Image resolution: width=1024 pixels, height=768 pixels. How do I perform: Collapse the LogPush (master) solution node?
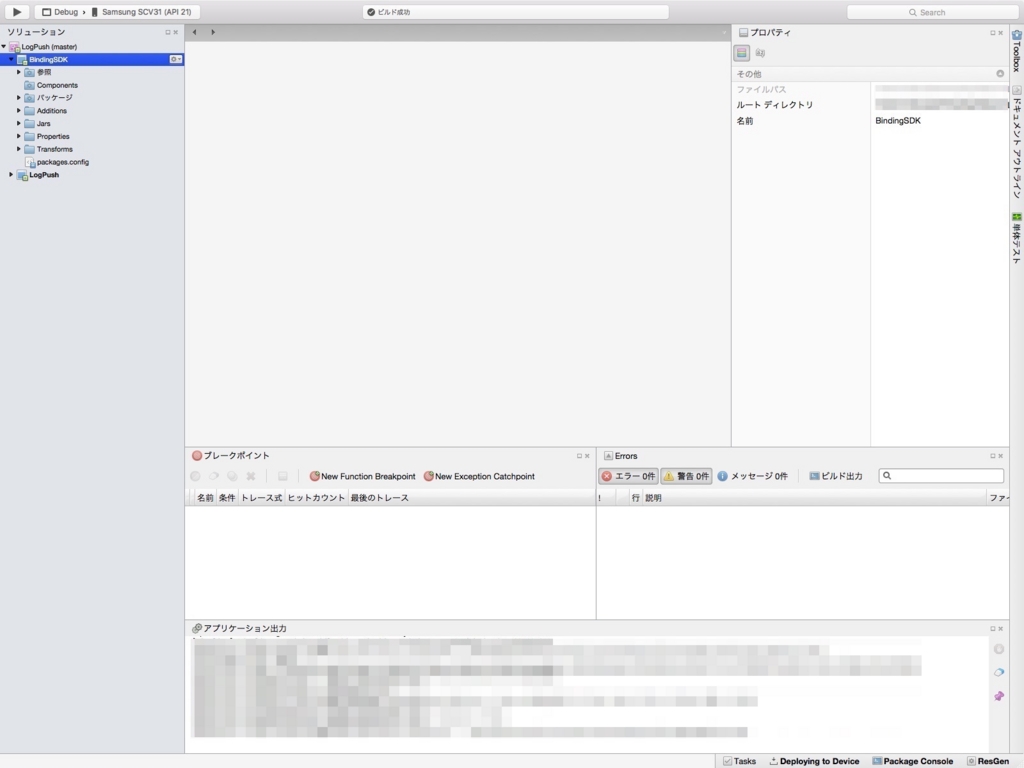click(4, 46)
